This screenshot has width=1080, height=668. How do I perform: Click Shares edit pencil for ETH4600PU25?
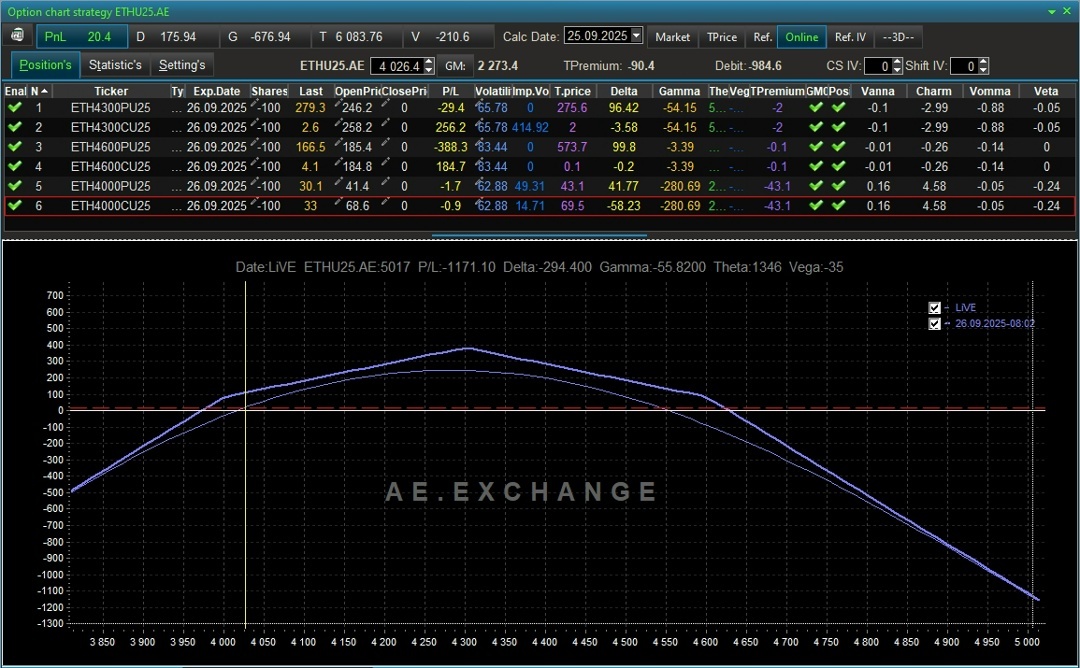coord(255,143)
